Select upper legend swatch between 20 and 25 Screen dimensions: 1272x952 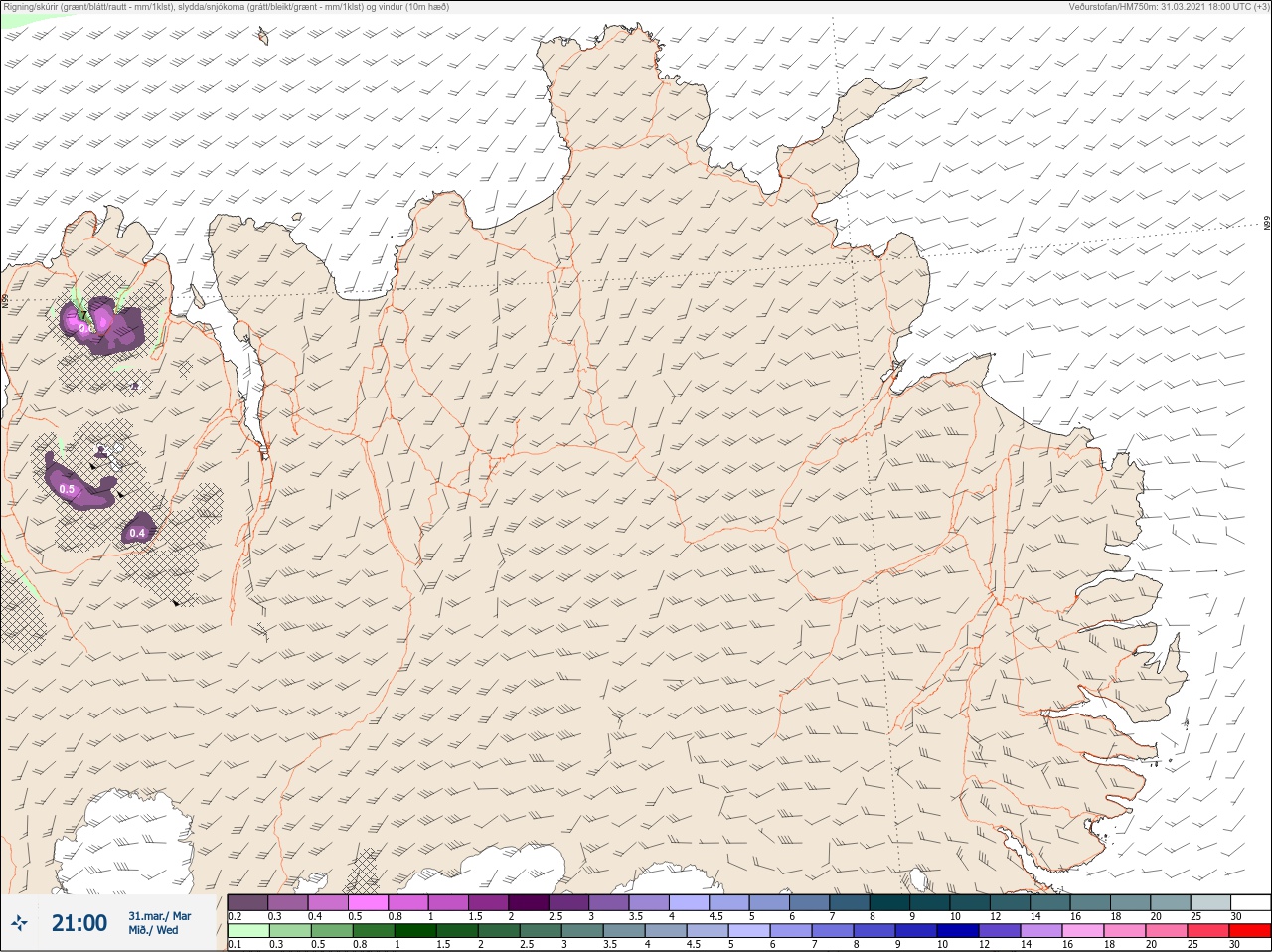tap(1171, 902)
